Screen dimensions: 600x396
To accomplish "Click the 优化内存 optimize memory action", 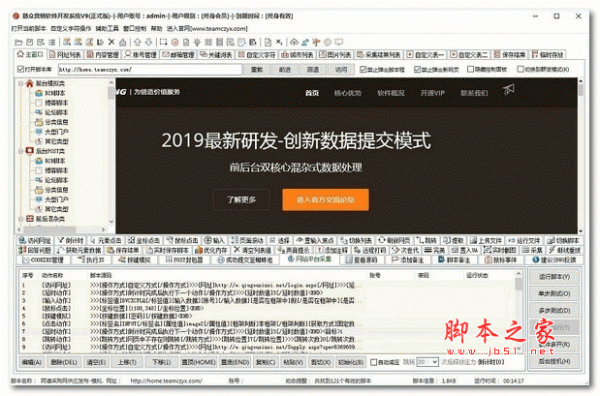I will tap(211, 250).
